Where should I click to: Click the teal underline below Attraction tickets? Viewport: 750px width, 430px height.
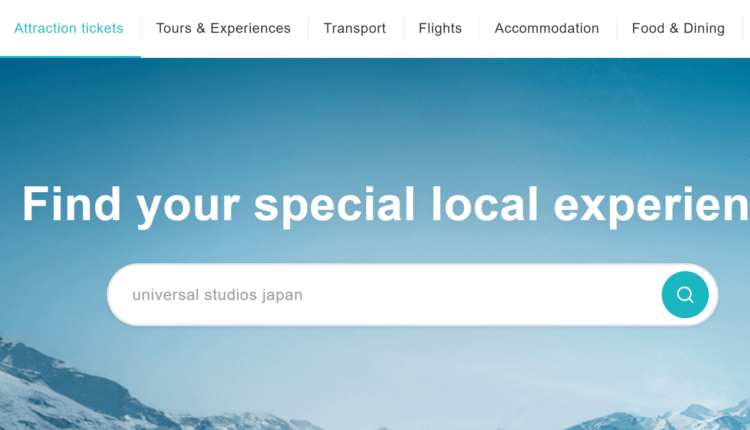70,56
